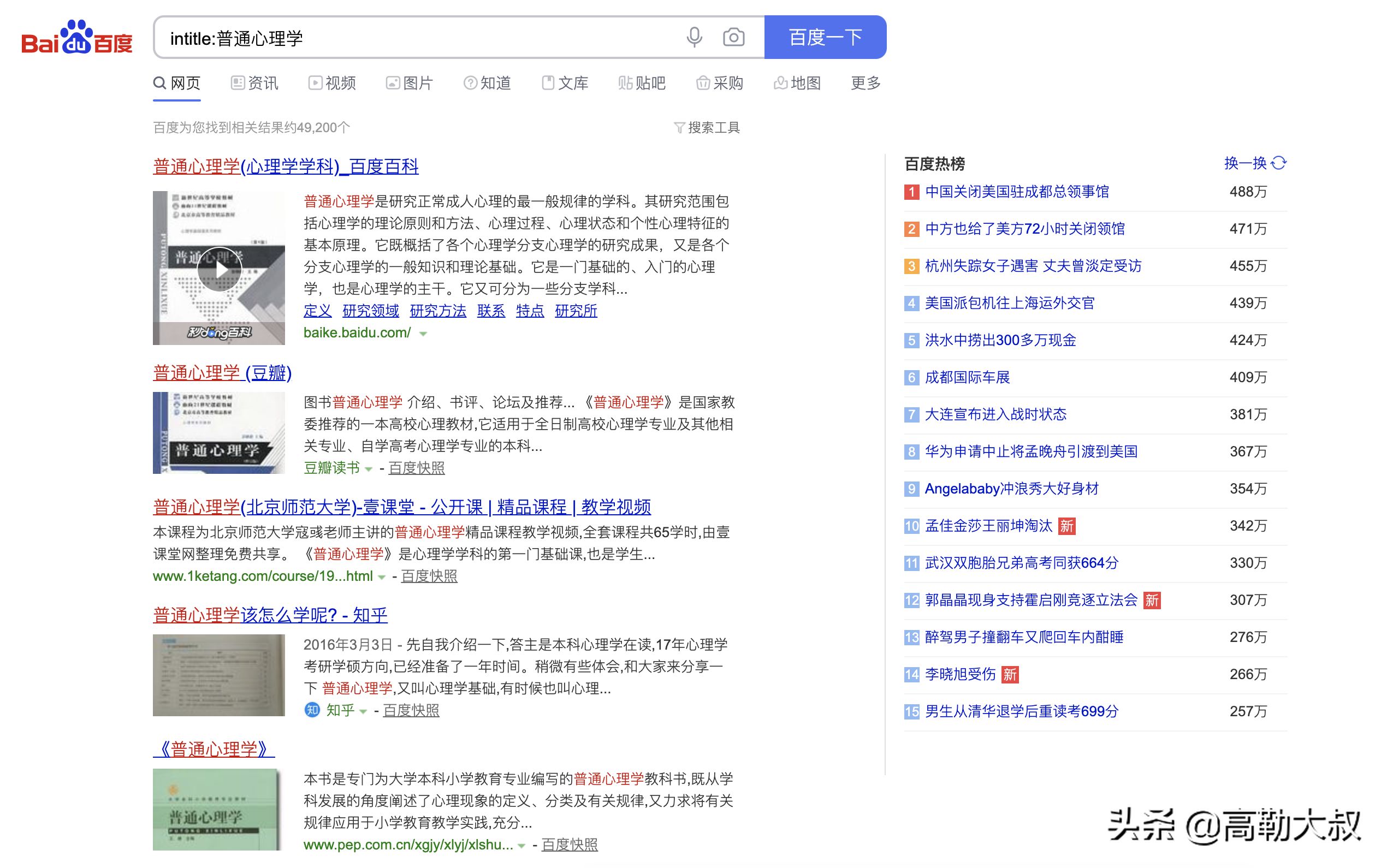
Task: Switch to the 图片 tab
Action: [x=410, y=83]
